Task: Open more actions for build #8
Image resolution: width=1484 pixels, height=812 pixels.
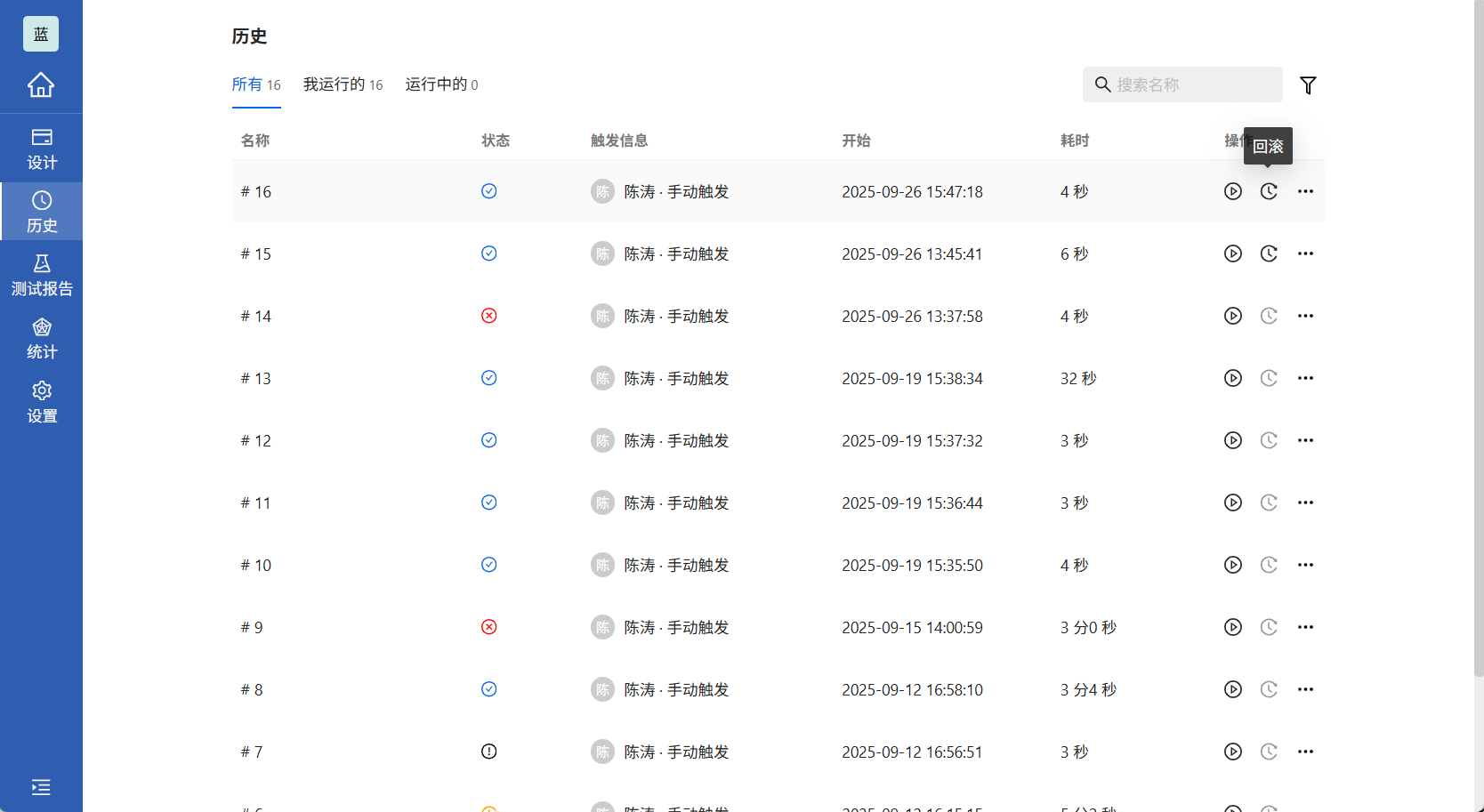Action: coord(1305,689)
